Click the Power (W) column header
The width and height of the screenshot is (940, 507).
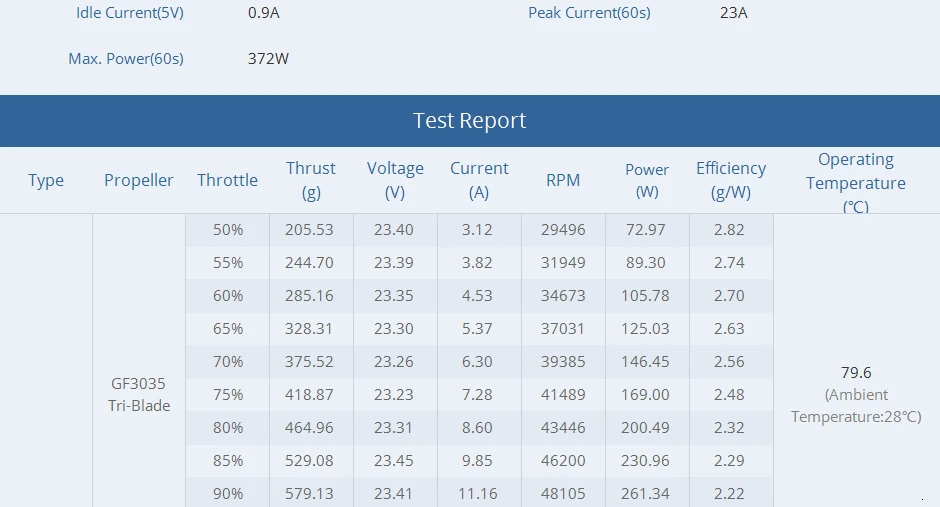click(x=647, y=180)
